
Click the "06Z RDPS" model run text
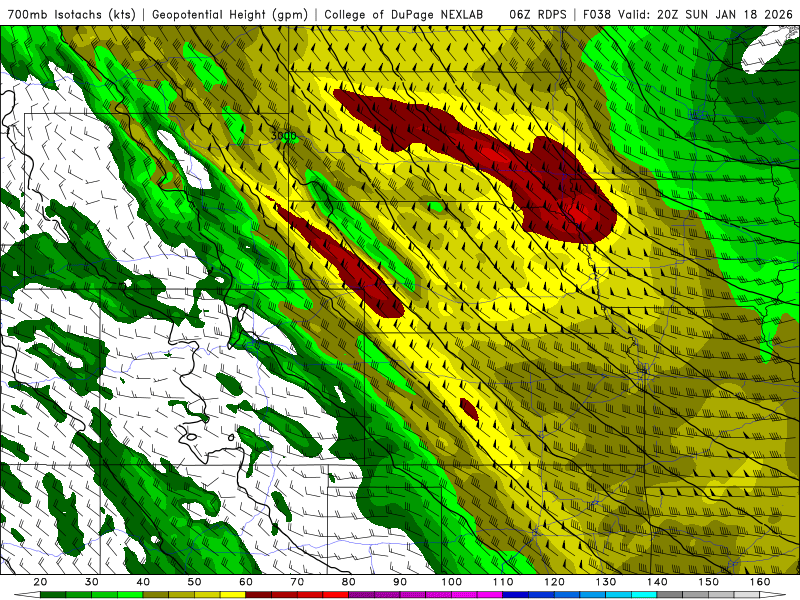(538, 14)
